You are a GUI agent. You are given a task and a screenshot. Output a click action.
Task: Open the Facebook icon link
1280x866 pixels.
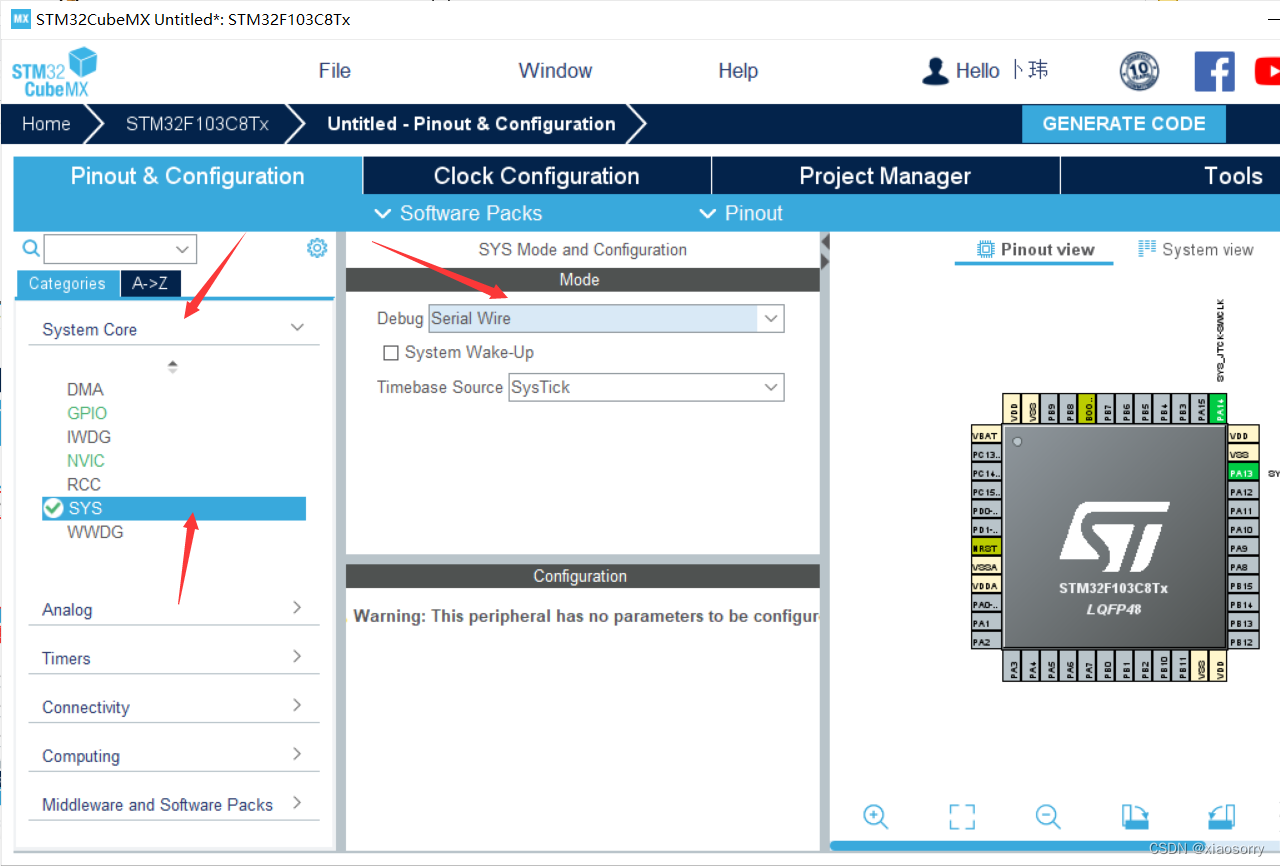pos(1214,72)
